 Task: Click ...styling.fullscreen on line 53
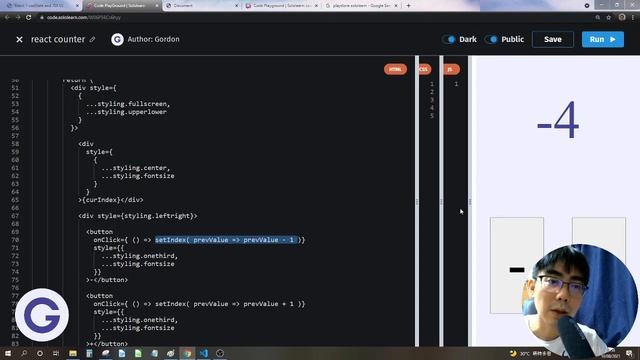(128, 104)
